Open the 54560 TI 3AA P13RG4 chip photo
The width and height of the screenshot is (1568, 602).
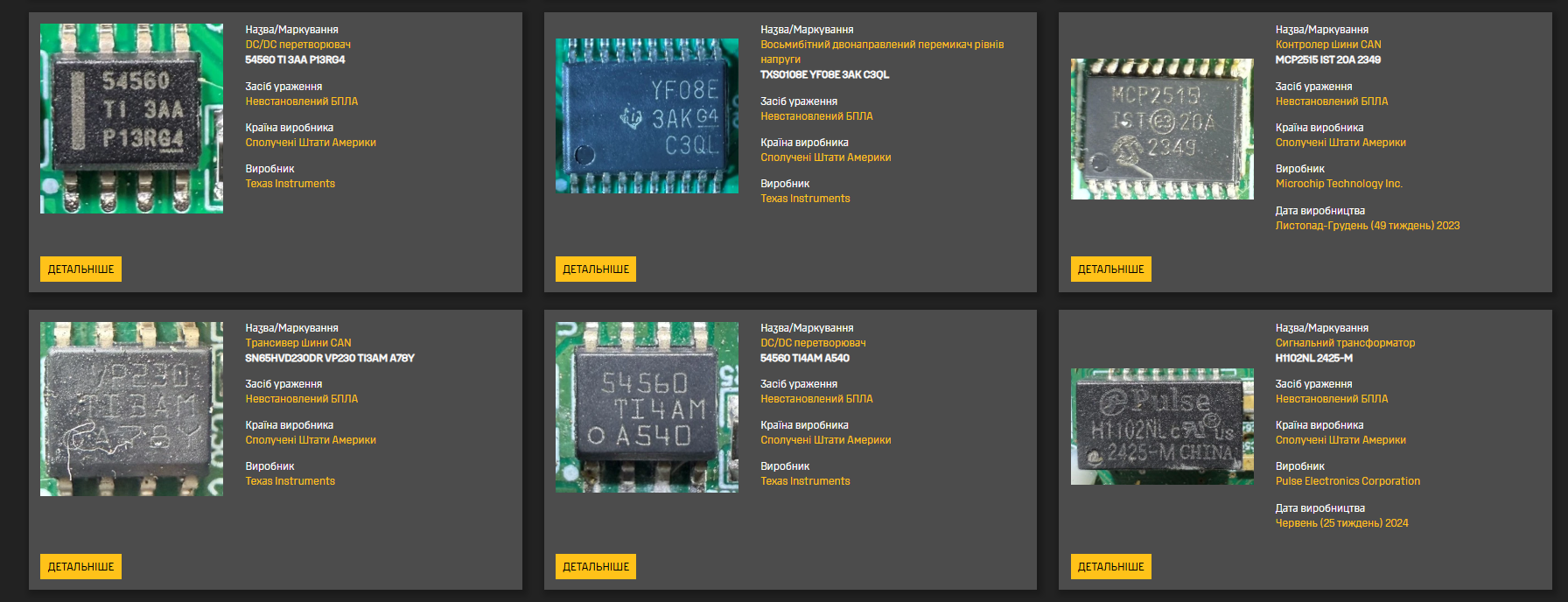pyautogui.click(x=131, y=118)
